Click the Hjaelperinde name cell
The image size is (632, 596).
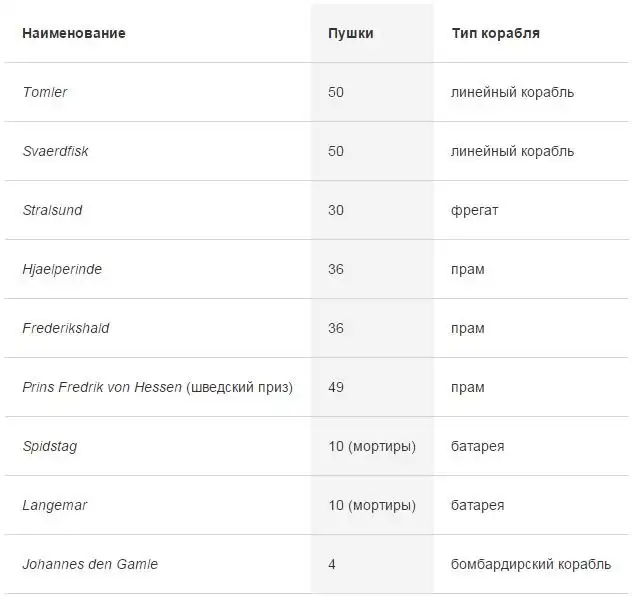tap(62, 269)
